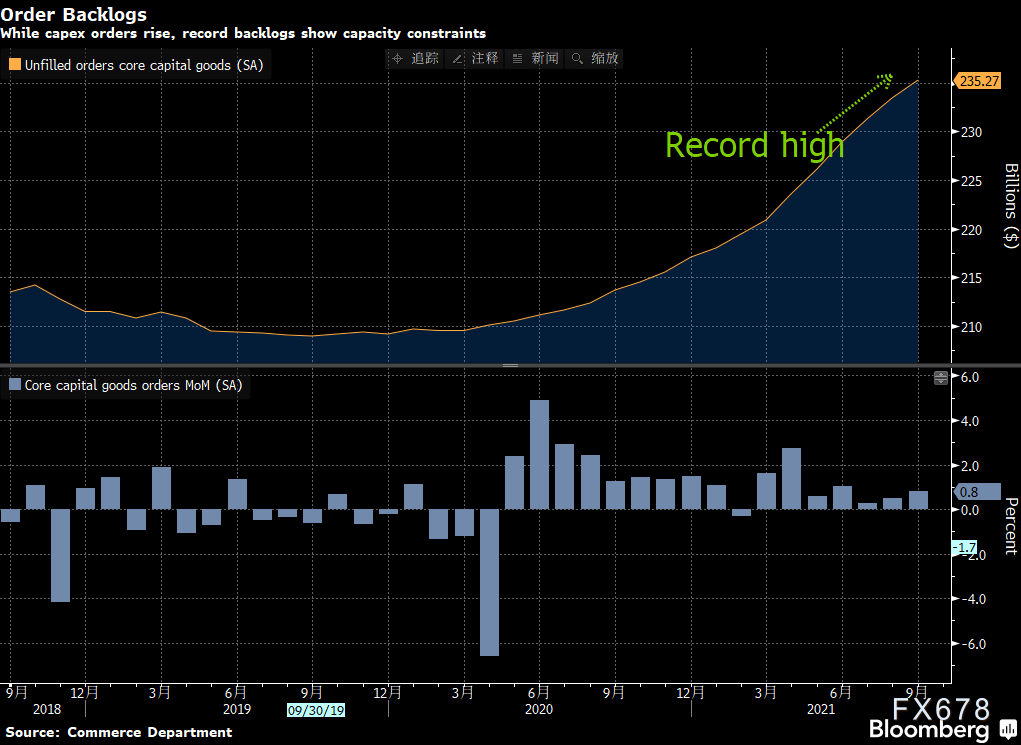This screenshot has height=745, width=1021.
Task: Click the Record high annotation text
Action: (x=755, y=145)
